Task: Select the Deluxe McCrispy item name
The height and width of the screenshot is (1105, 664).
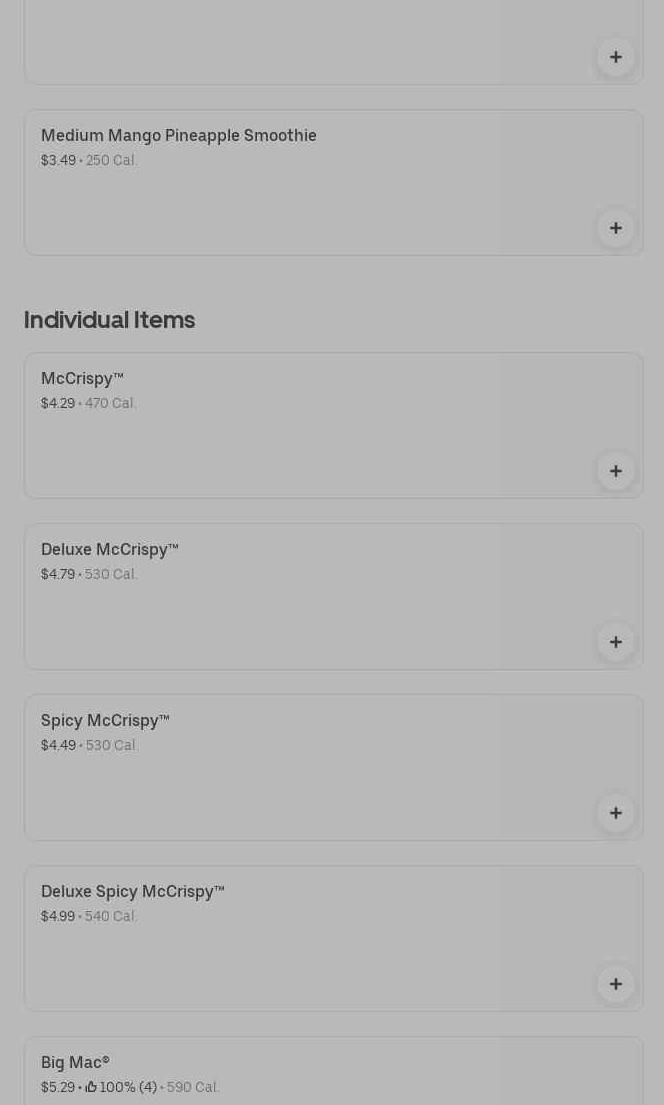Action: click(x=109, y=549)
